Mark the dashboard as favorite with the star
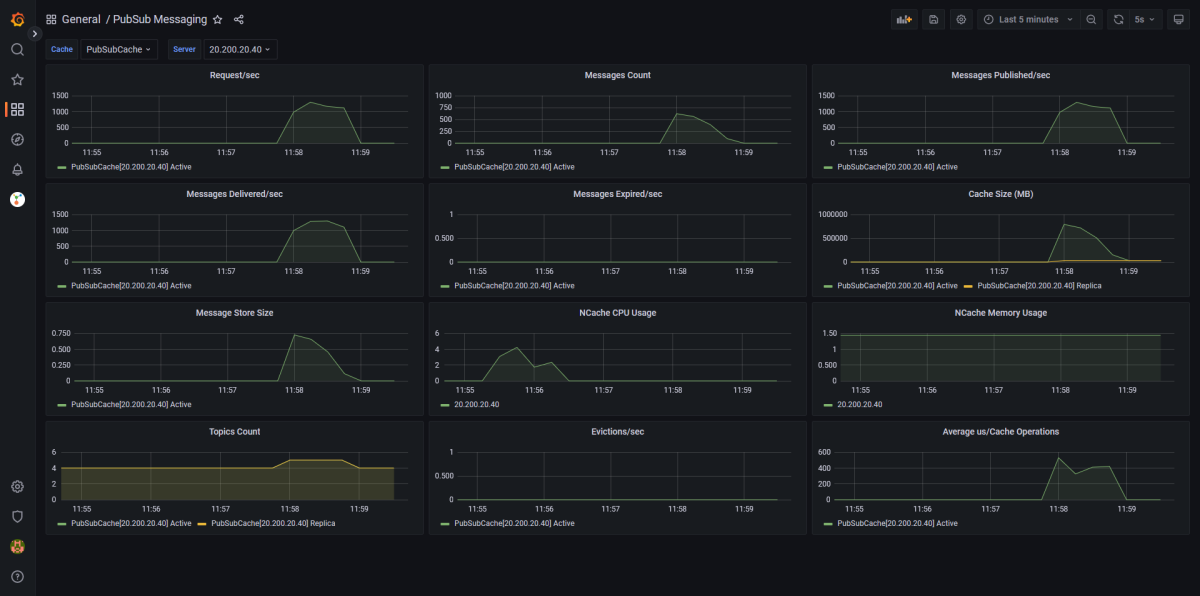The height and width of the screenshot is (596, 1200). coord(218,19)
